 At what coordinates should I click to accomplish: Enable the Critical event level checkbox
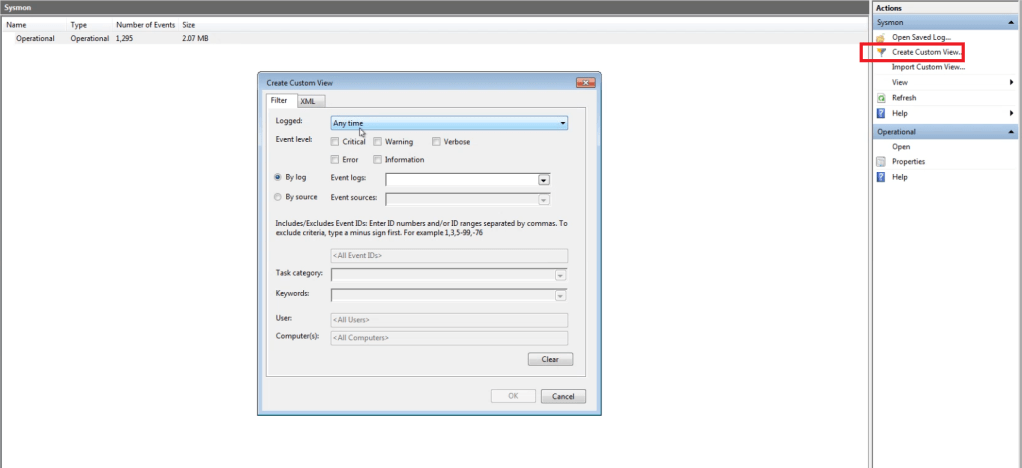[x=335, y=142]
